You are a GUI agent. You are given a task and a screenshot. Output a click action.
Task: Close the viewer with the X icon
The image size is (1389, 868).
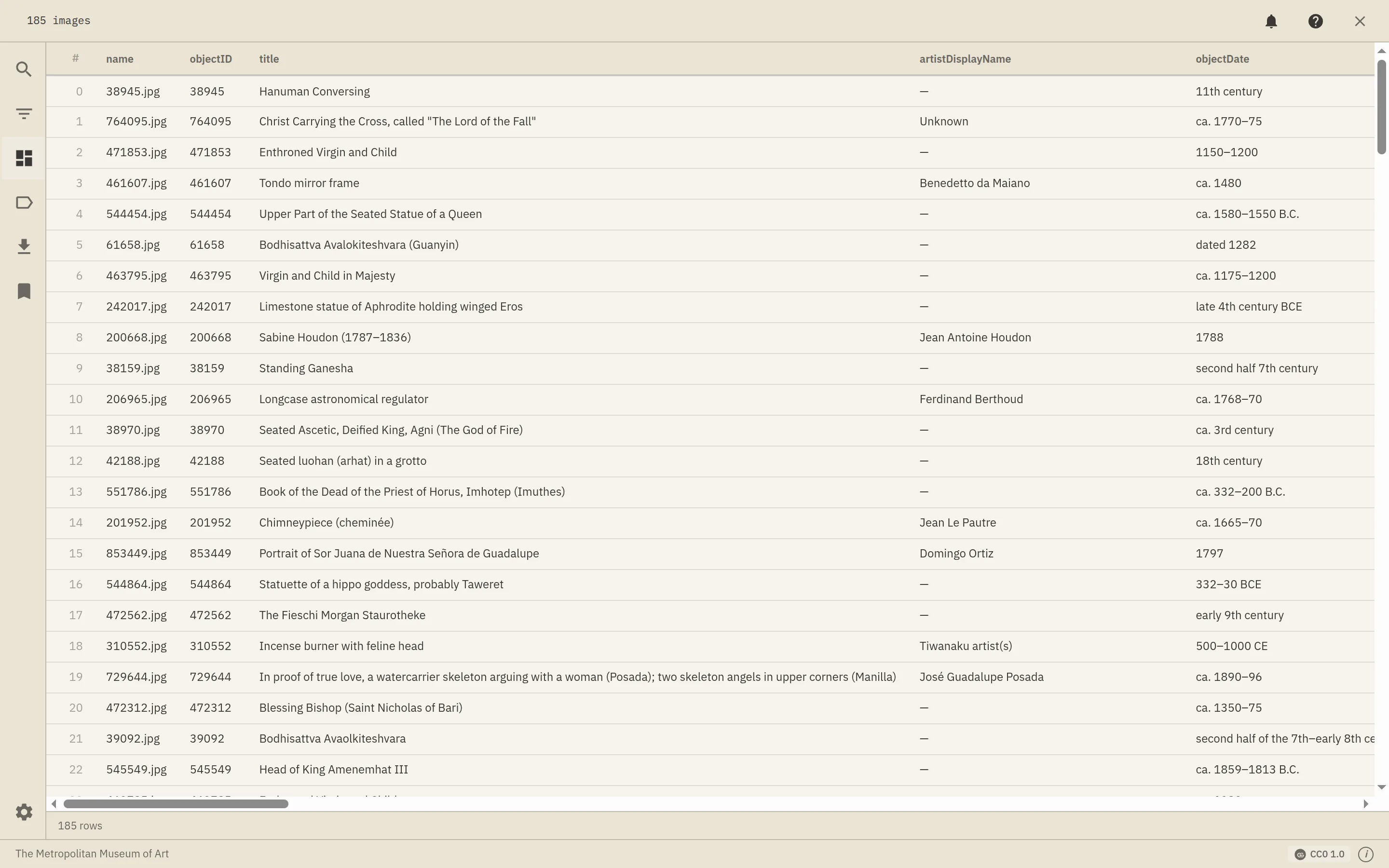click(x=1359, y=21)
